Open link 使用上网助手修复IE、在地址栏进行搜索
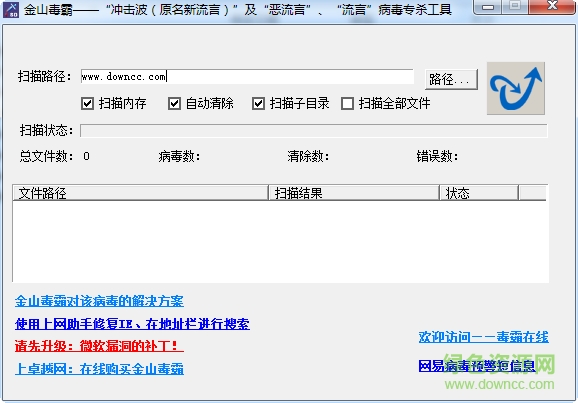This screenshot has height=403, width=578. coord(132,324)
